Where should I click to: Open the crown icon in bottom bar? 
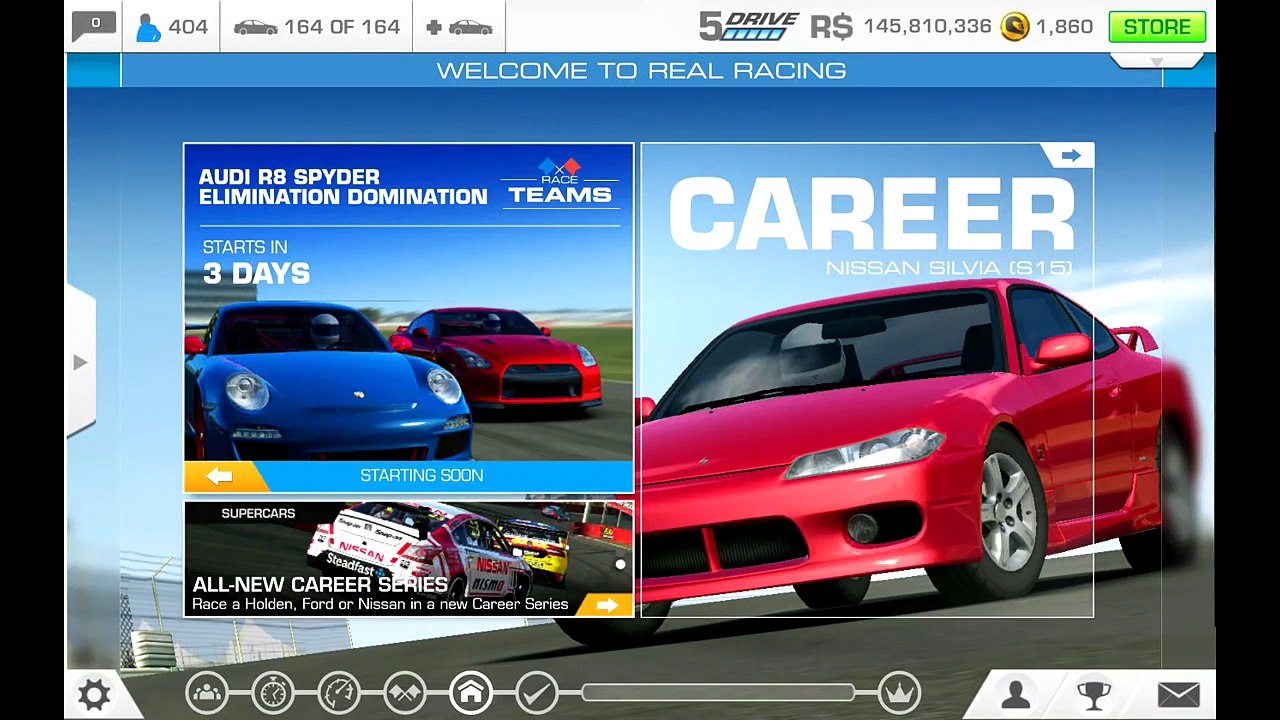pyautogui.click(x=899, y=692)
